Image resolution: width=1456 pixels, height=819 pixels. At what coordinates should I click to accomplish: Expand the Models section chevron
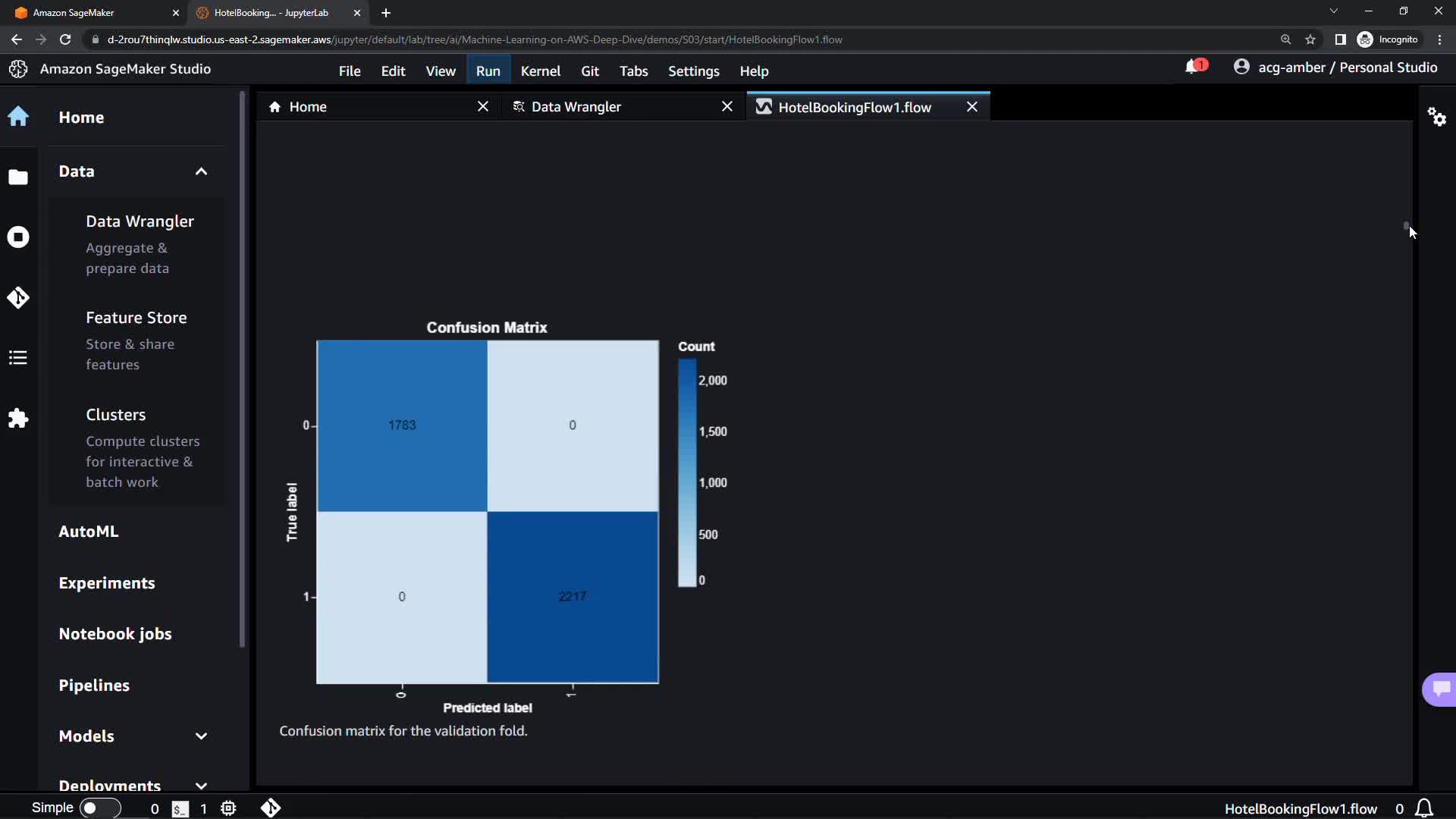coord(201,736)
